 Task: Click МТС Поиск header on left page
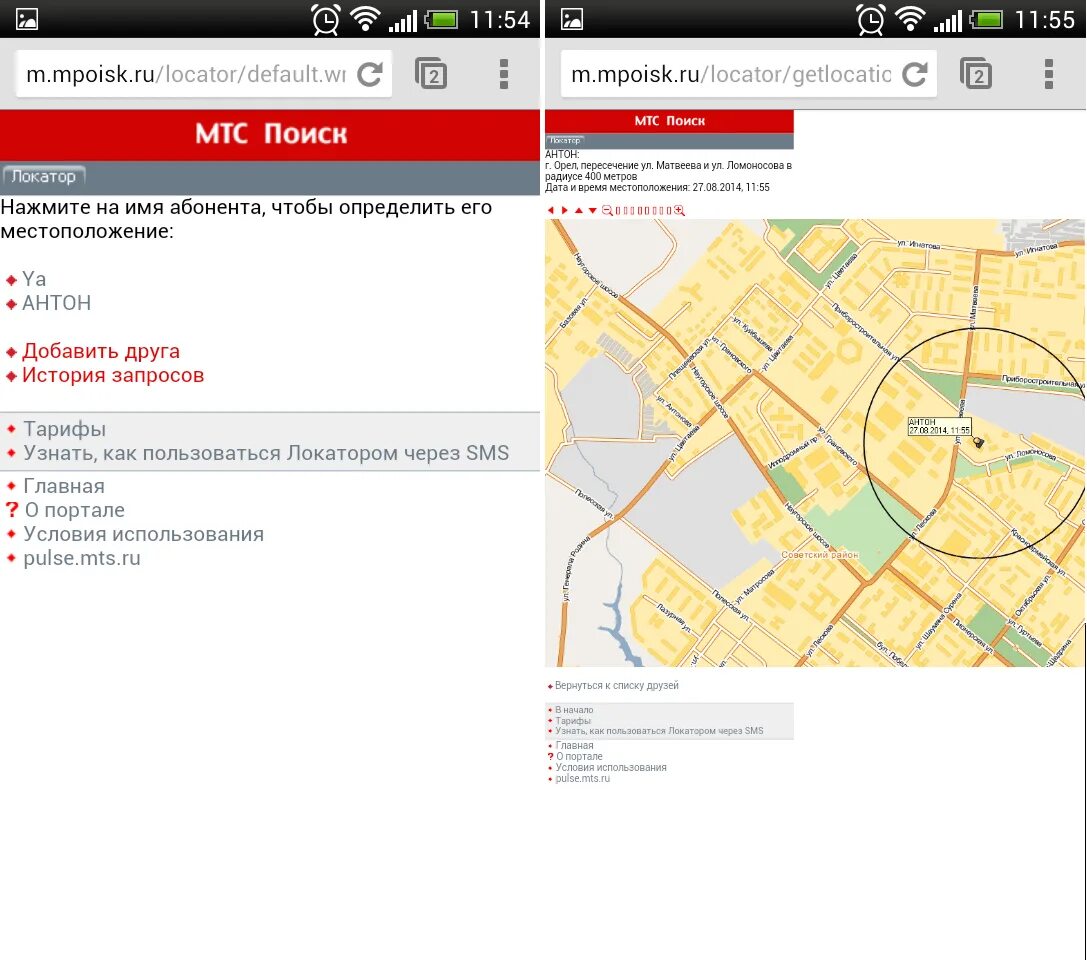[x=270, y=134]
